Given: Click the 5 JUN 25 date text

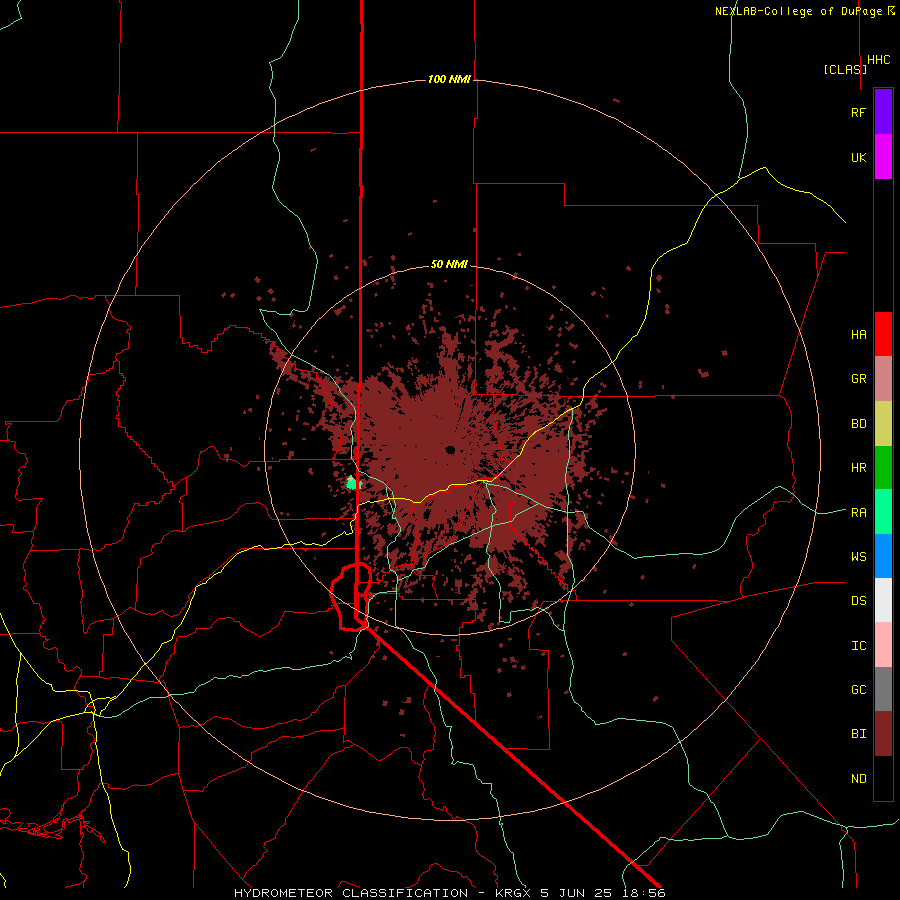Looking at the screenshot, I should (577, 893).
